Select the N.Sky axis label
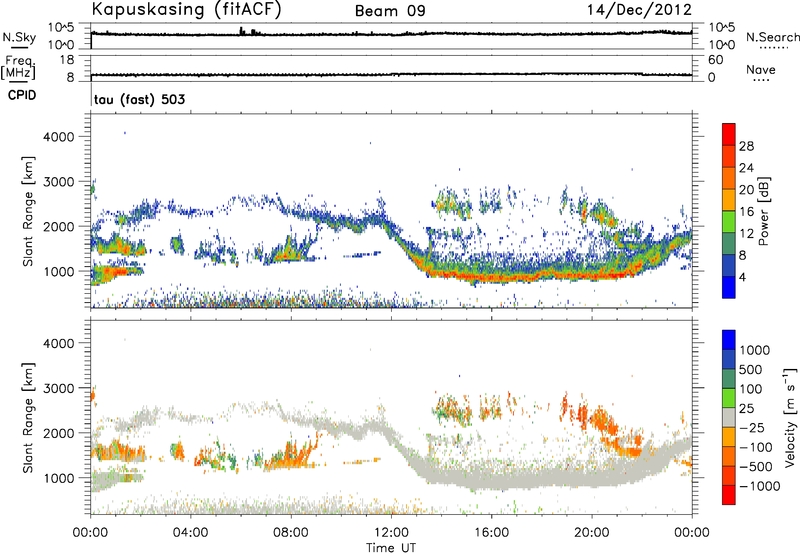The width and height of the screenshot is (800, 554). click(19, 37)
